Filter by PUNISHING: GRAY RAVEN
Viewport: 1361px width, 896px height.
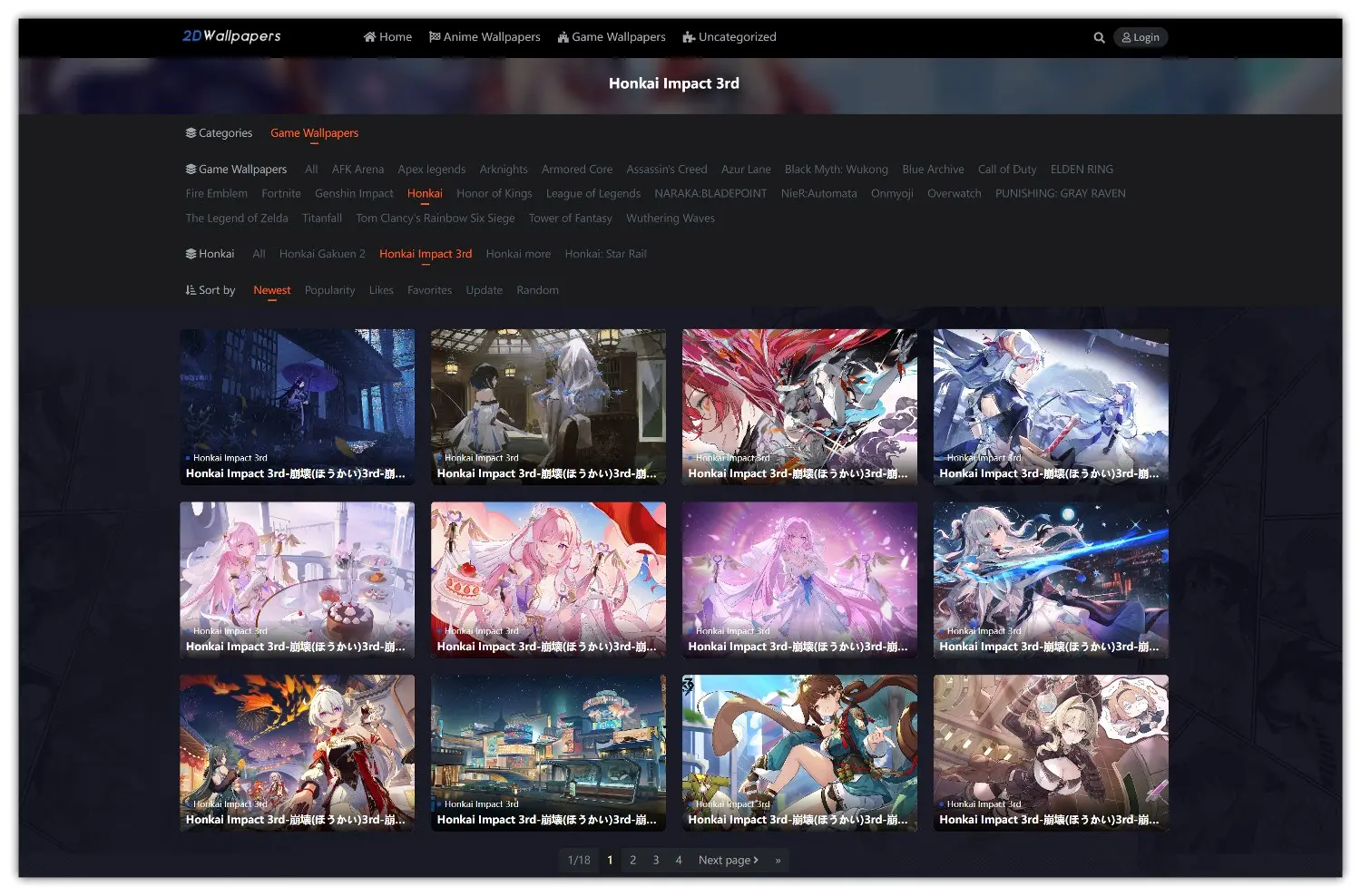(x=1061, y=194)
